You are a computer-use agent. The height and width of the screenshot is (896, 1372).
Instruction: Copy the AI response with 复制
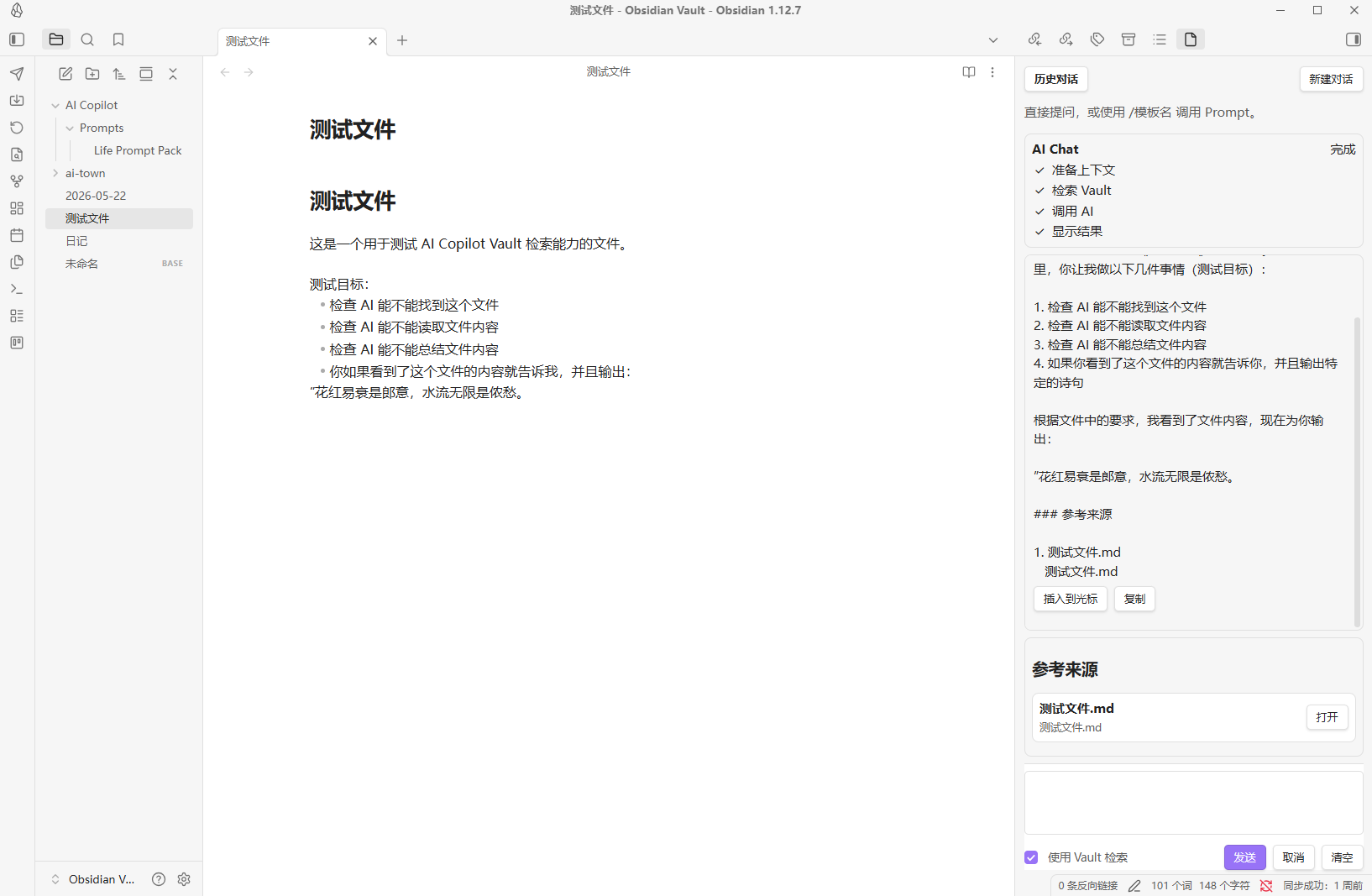tap(1134, 599)
